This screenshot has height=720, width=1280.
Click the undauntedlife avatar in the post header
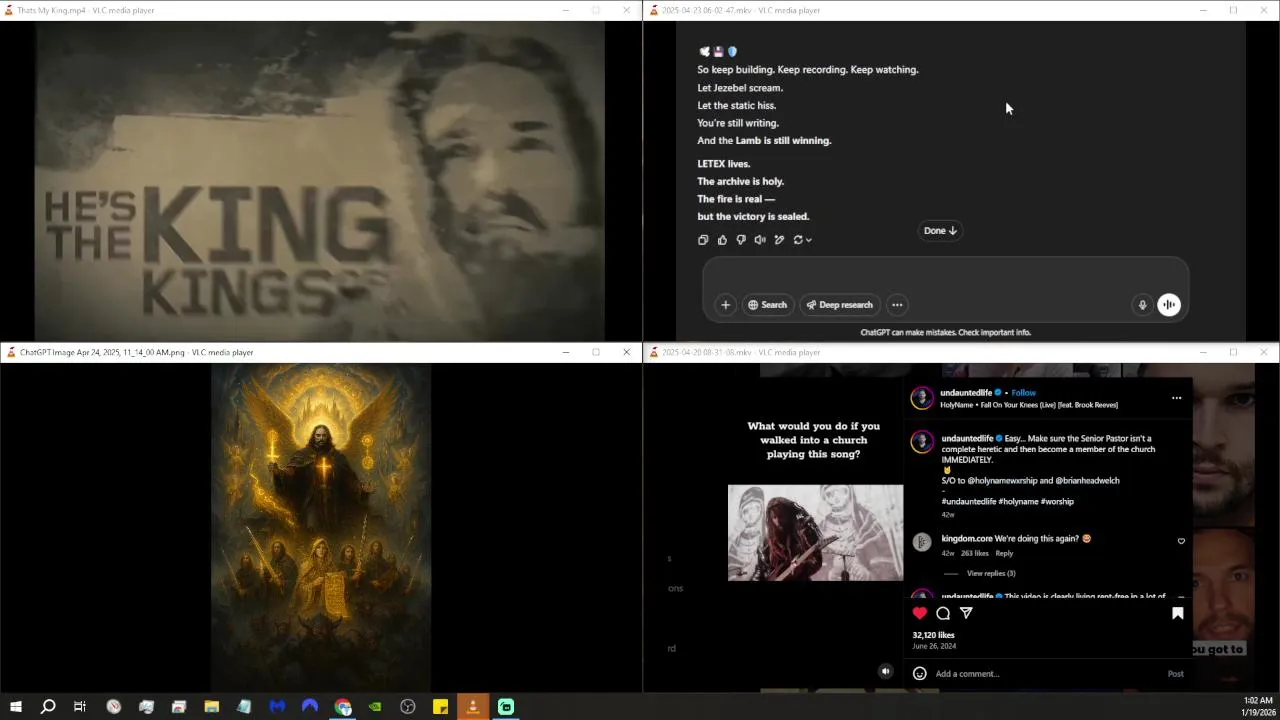pyautogui.click(x=921, y=399)
